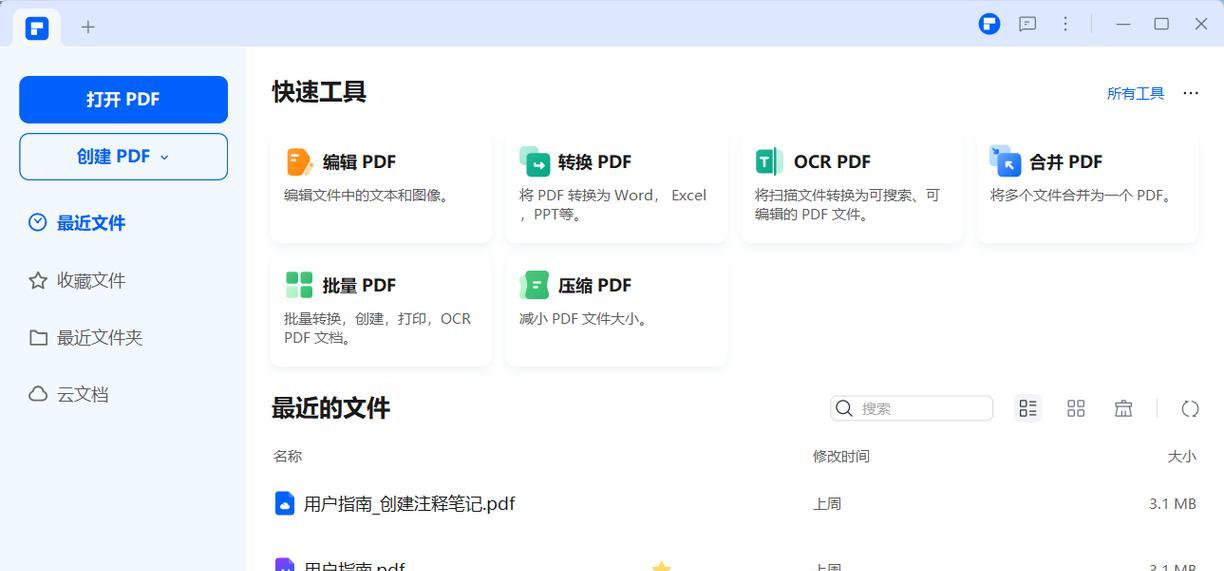This screenshot has width=1224, height=571.
Task: Click the 转换 PDF green arrow icon
Action: click(x=535, y=161)
